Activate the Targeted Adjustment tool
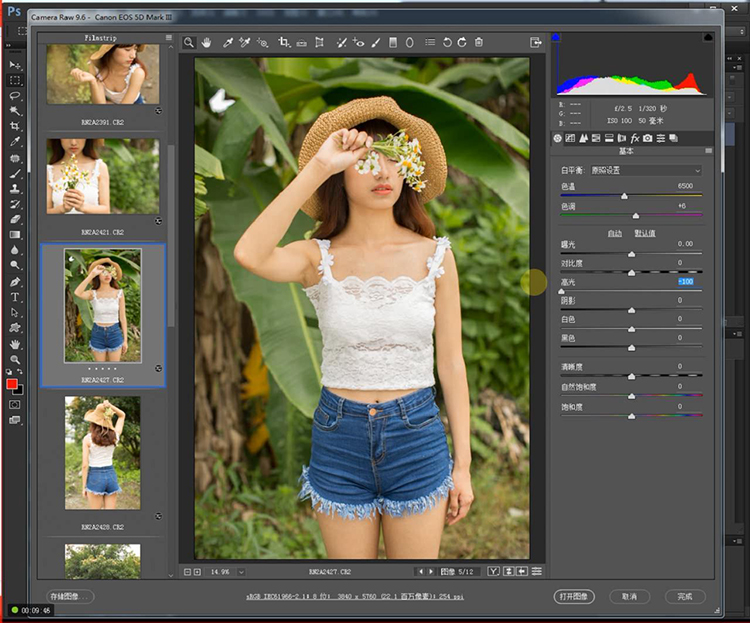Image resolution: width=750 pixels, height=623 pixels. [x=262, y=43]
